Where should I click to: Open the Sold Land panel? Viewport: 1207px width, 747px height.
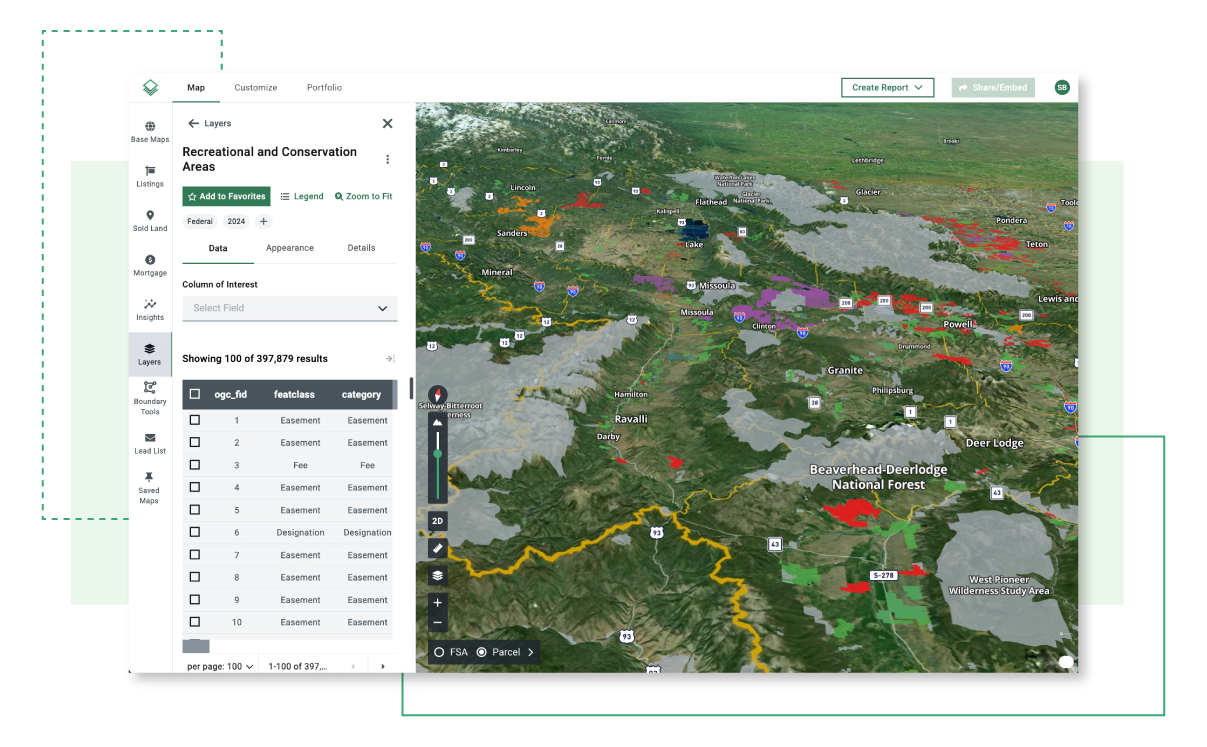[150, 221]
